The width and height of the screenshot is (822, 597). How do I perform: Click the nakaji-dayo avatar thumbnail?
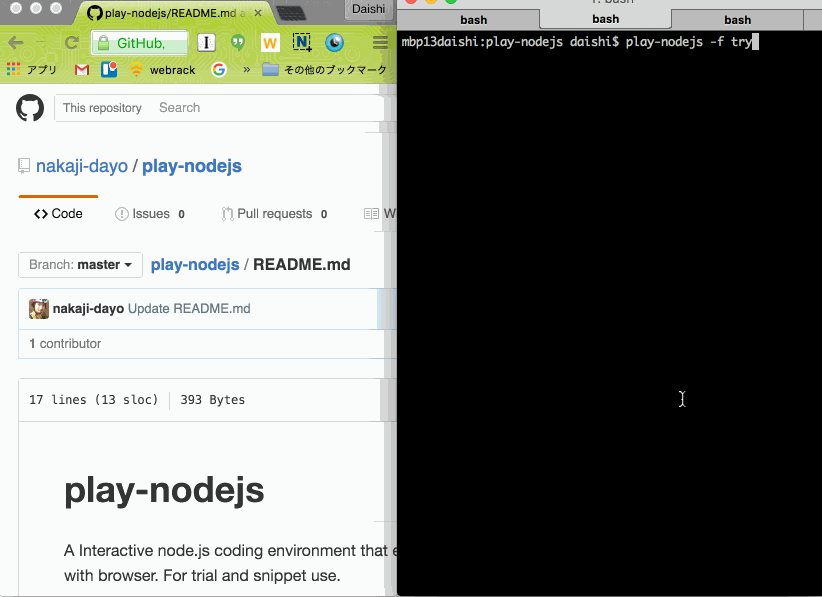39,309
